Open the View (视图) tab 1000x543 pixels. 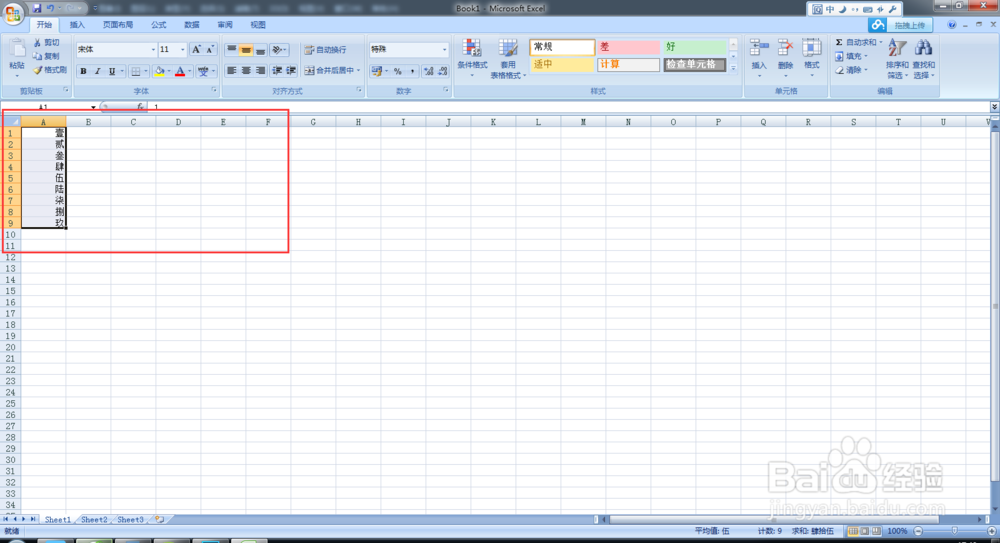tap(258, 25)
